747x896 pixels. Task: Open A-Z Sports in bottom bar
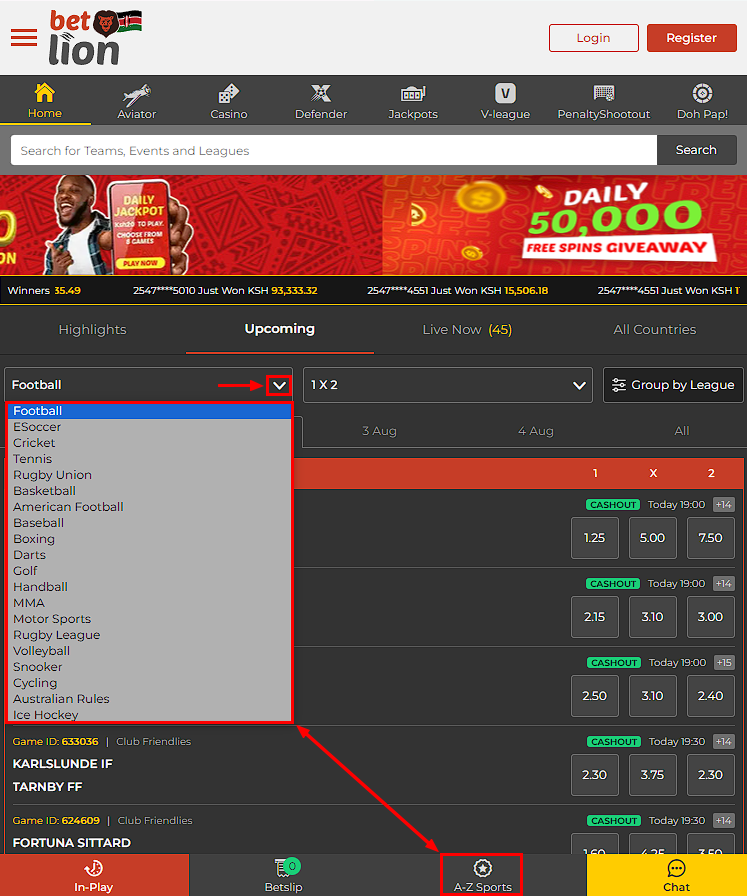[x=482, y=875]
